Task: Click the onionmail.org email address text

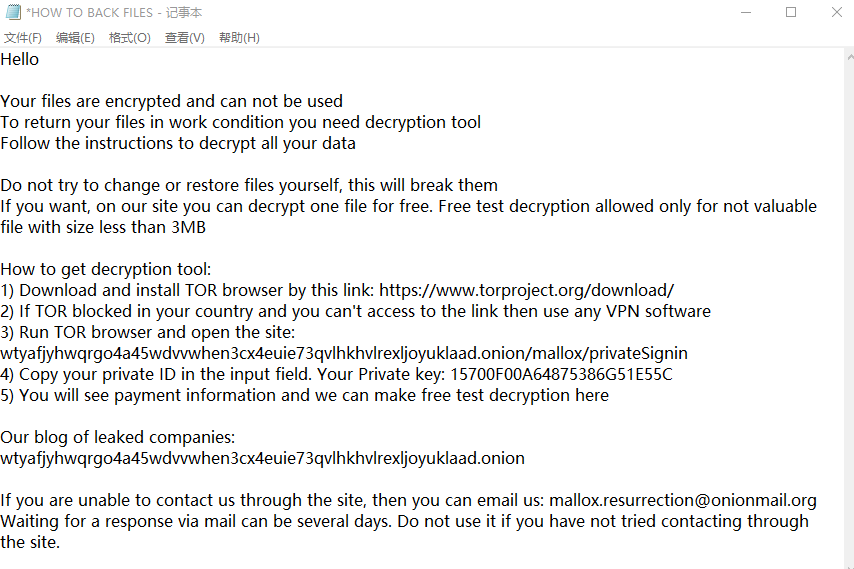Action: click(682, 500)
